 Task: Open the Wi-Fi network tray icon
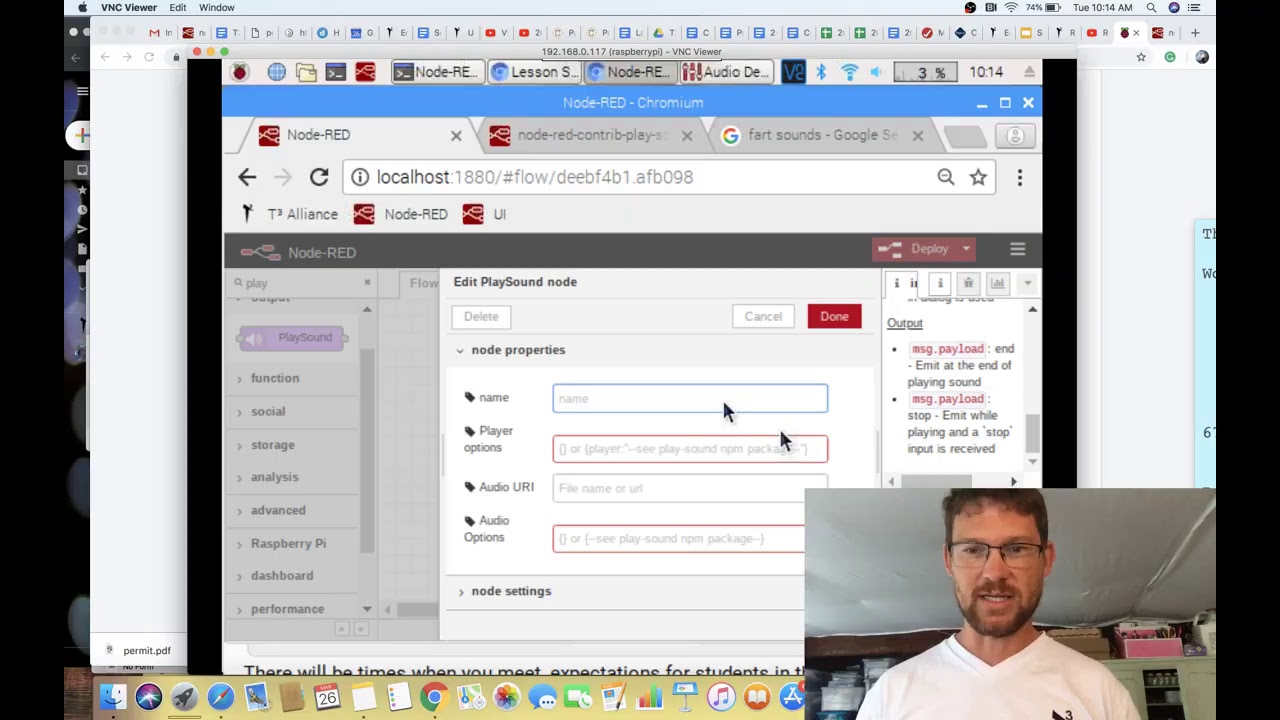[849, 72]
